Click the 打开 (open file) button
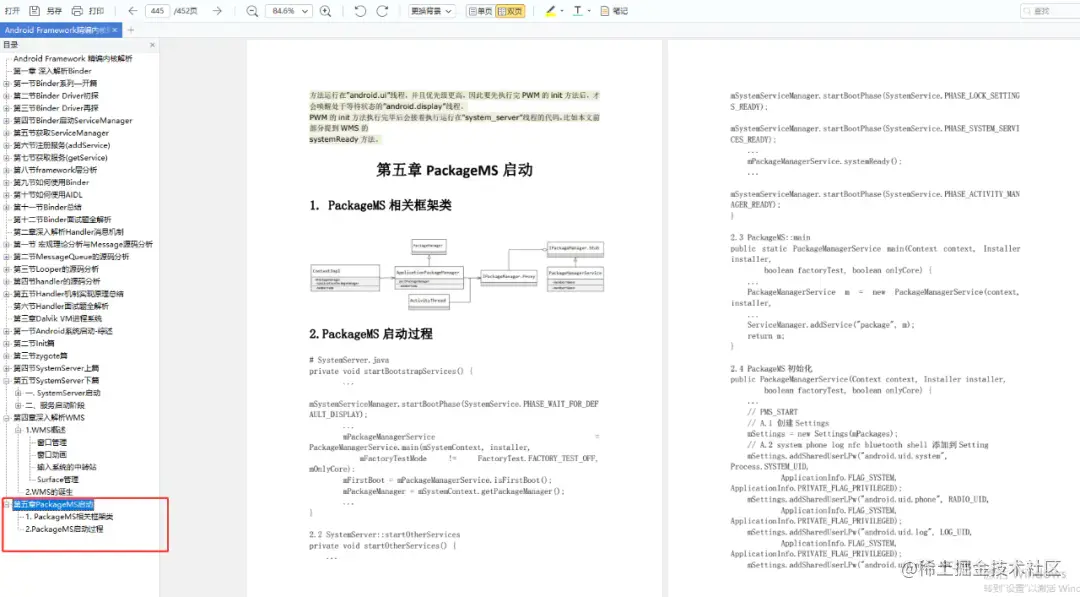This screenshot has width=1080, height=597. pyautogui.click(x=12, y=11)
